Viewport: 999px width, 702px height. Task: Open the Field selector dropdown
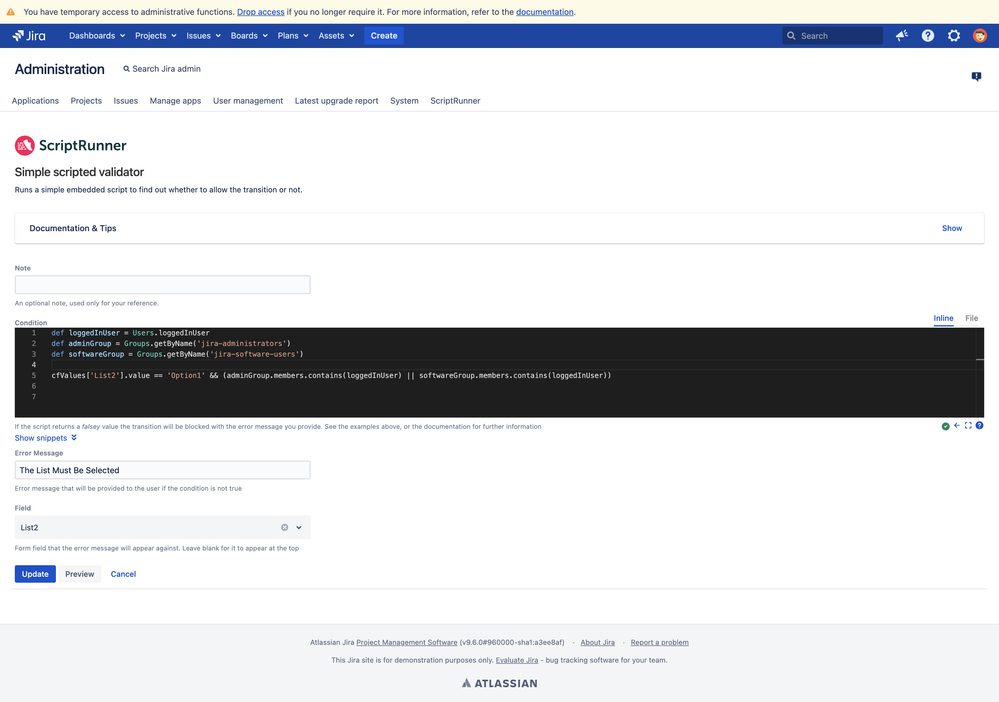[x=297, y=527]
